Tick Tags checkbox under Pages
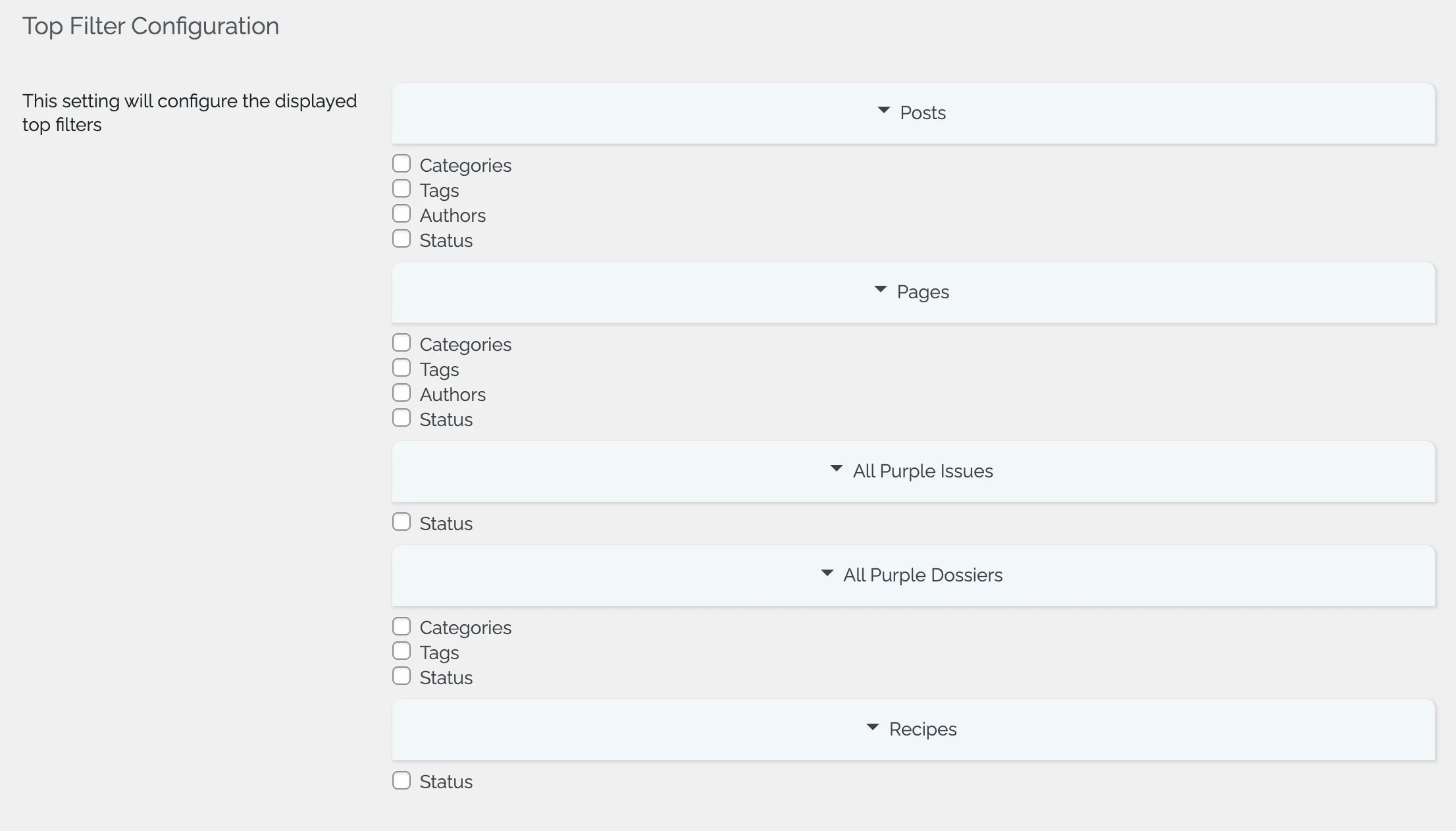Image resolution: width=1456 pixels, height=831 pixels. click(402, 367)
